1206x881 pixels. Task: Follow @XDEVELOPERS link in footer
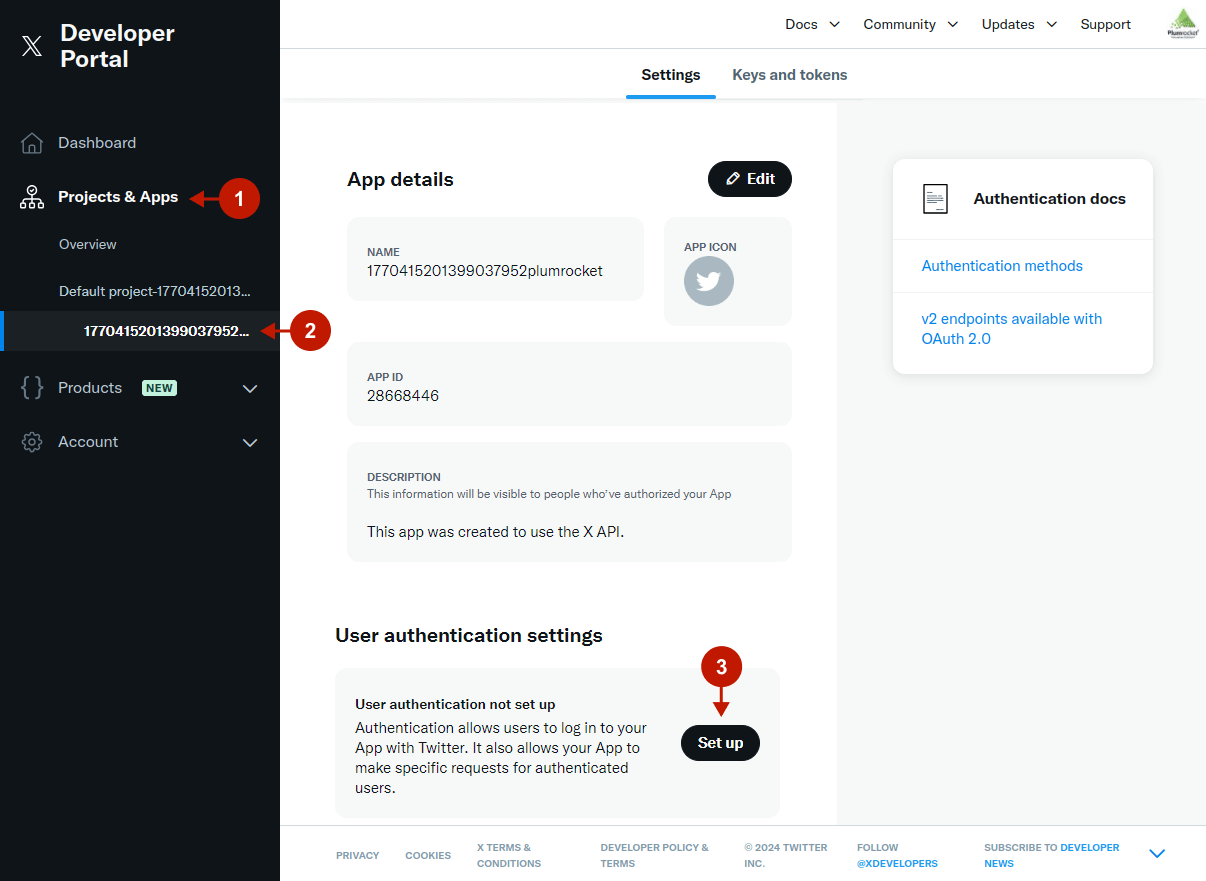click(897, 863)
